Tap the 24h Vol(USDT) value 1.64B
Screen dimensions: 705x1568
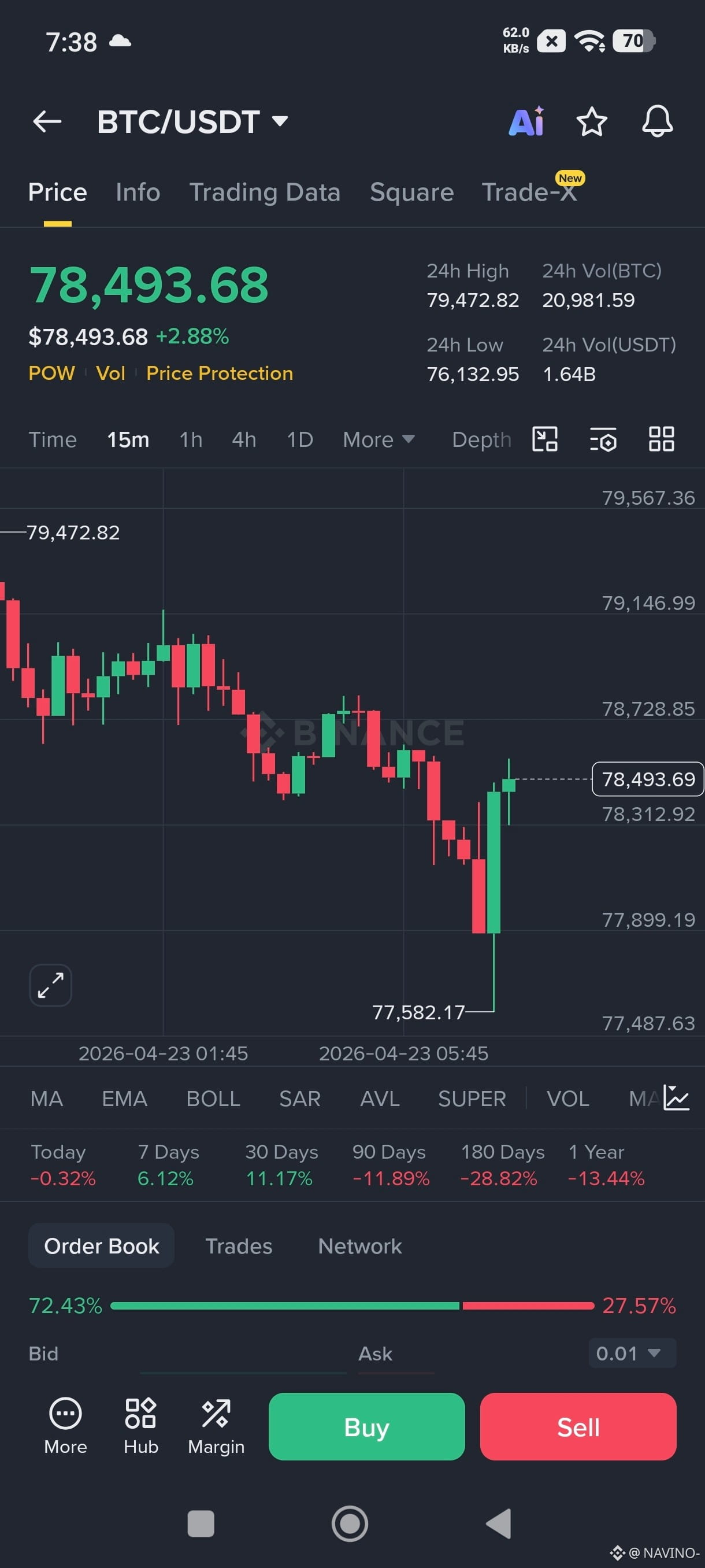[x=569, y=373]
